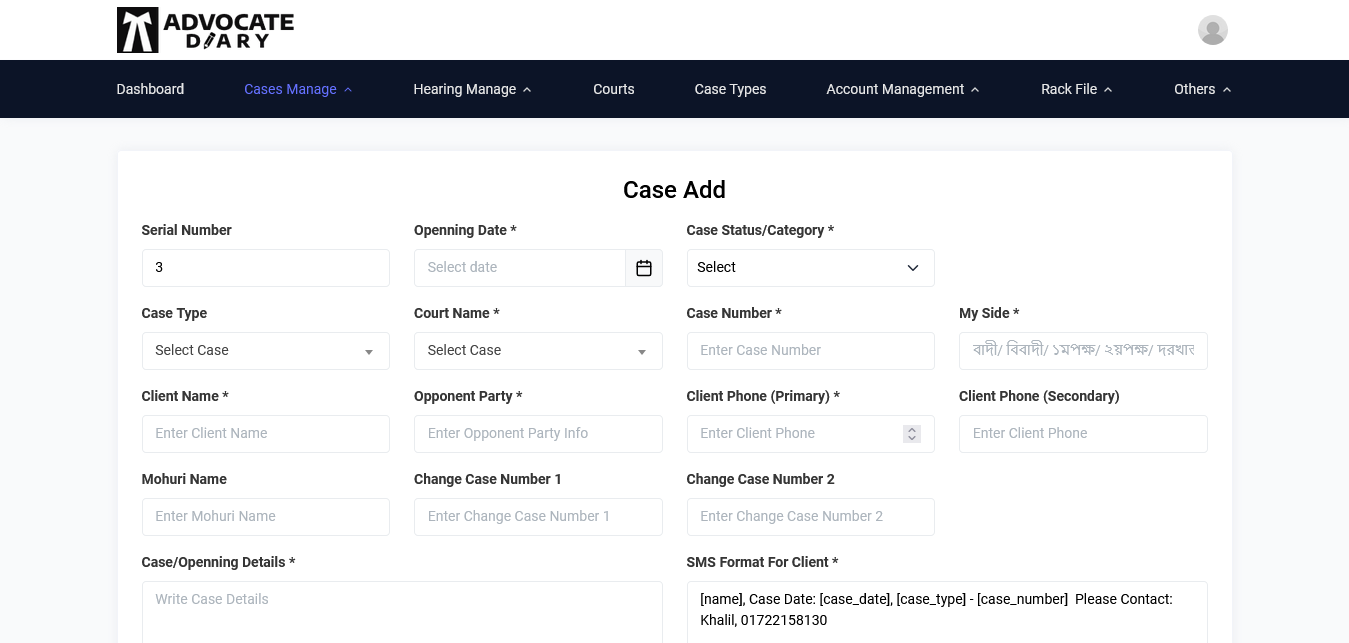Viewport: 1349px width, 643px height.
Task: Expand the Cases Manage menu
Action: [297, 89]
